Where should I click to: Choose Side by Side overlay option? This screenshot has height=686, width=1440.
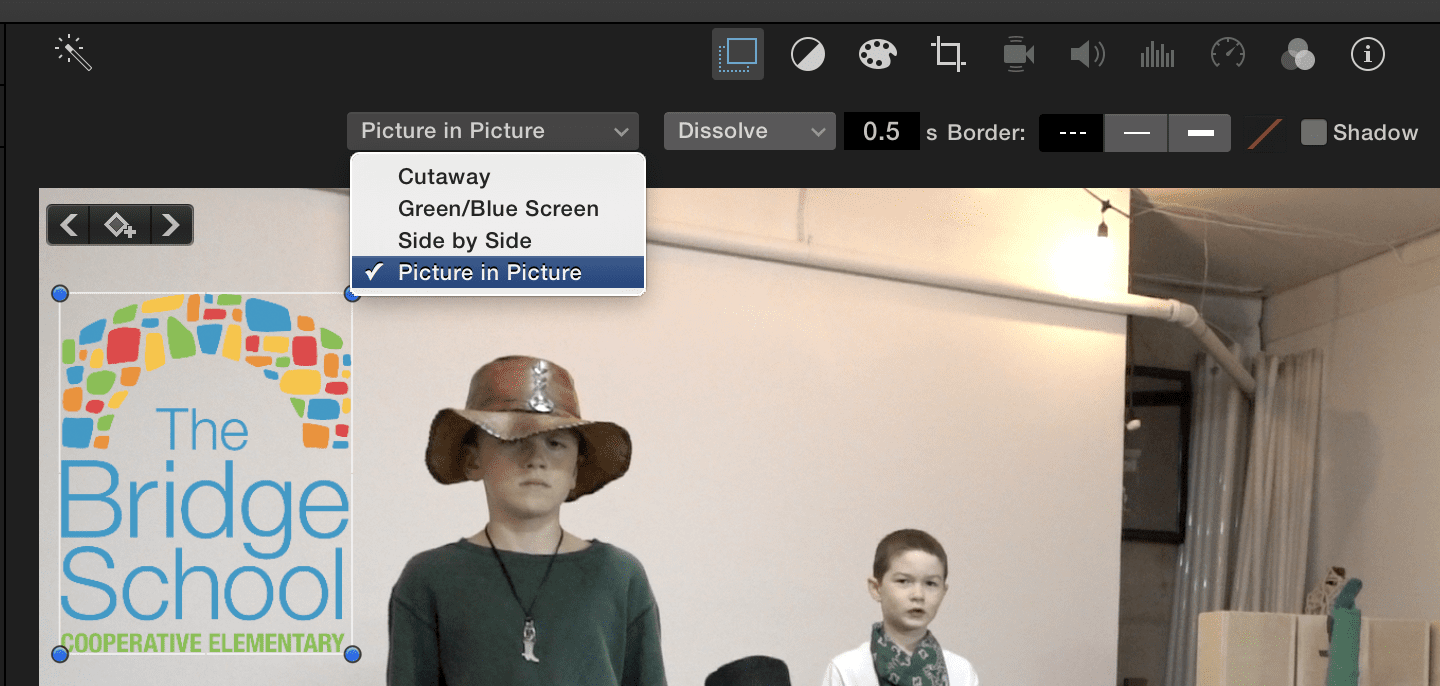(x=498, y=241)
